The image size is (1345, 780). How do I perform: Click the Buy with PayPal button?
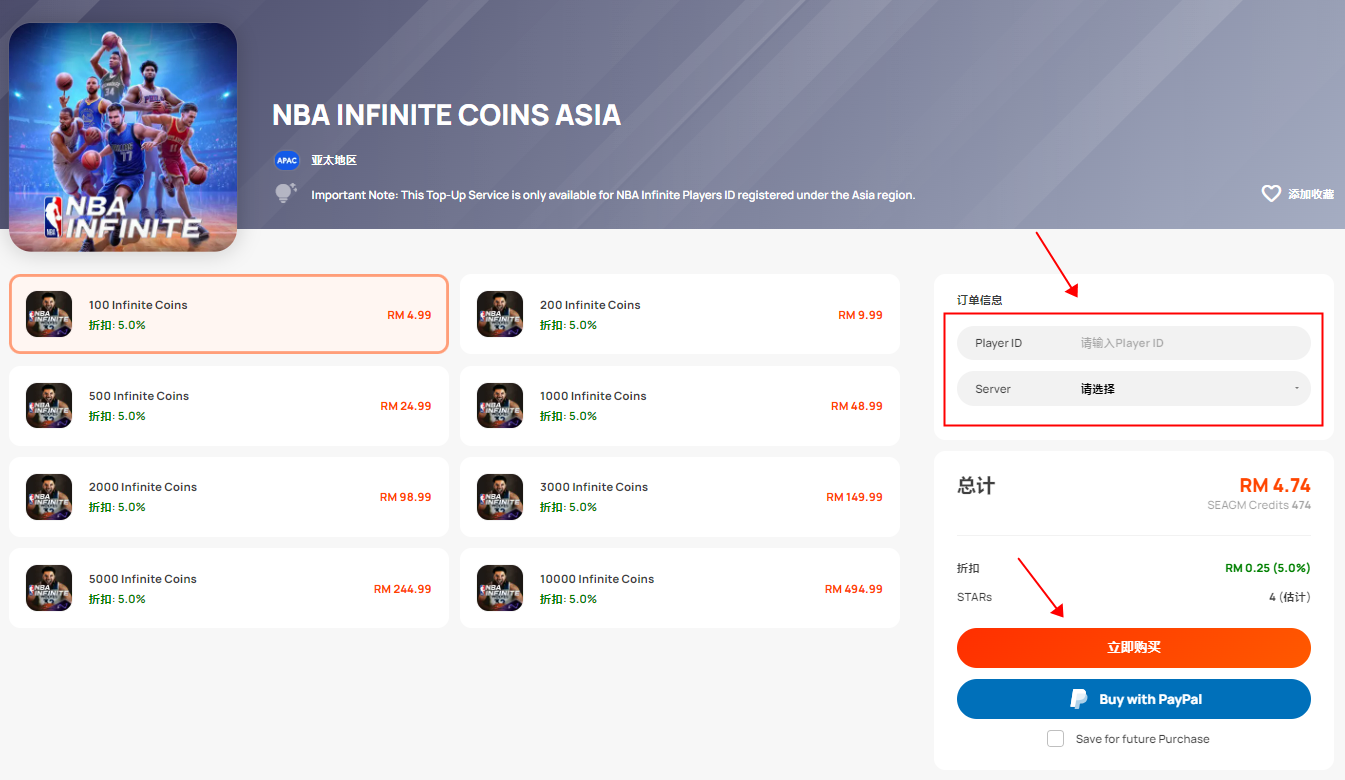pos(1133,699)
